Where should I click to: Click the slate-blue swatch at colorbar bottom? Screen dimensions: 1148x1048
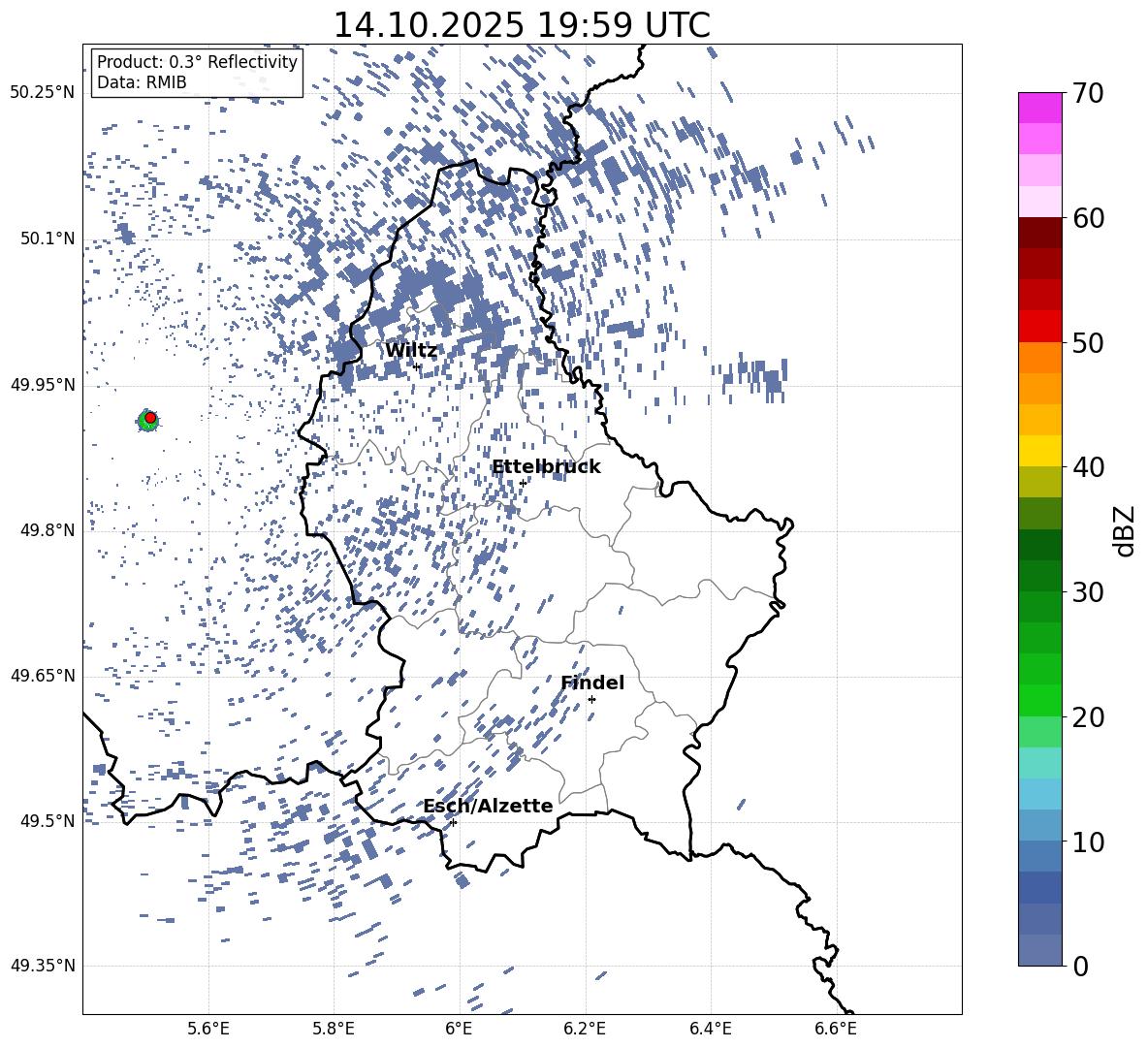pyautogui.click(x=1039, y=950)
